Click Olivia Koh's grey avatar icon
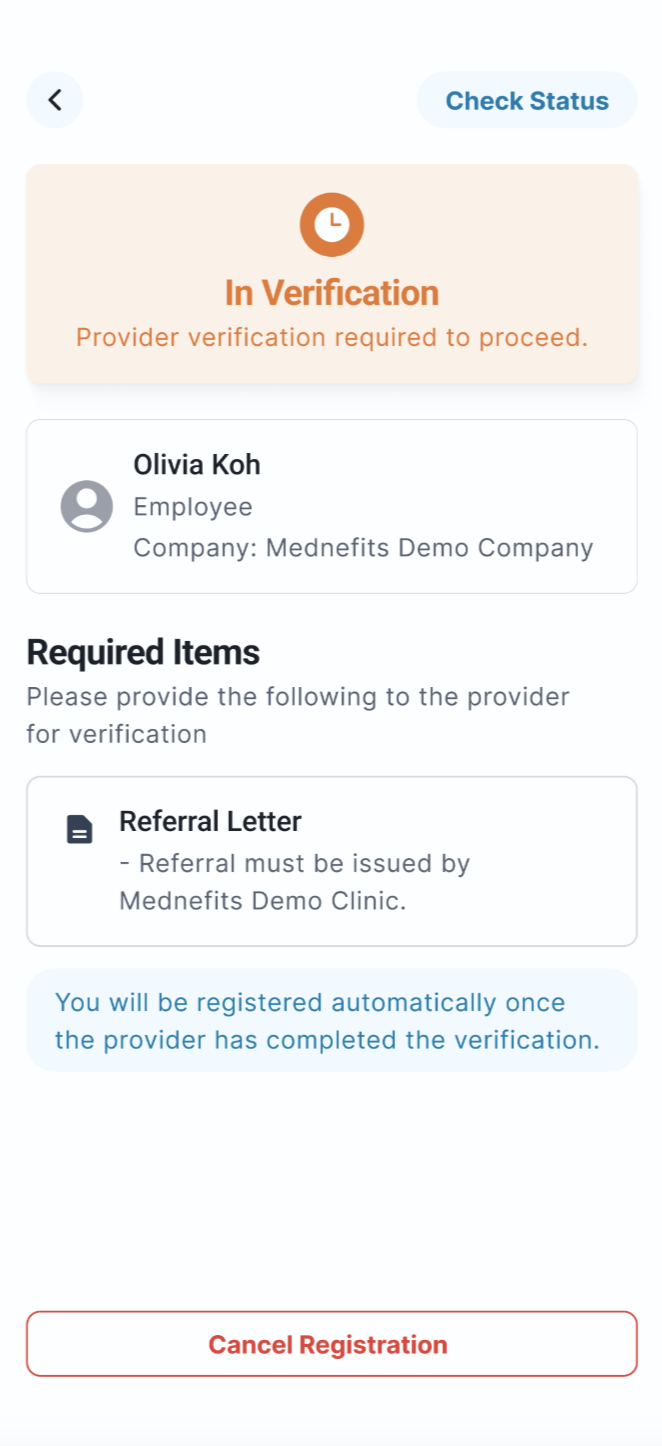This screenshot has height=1446, width=662. point(87,506)
